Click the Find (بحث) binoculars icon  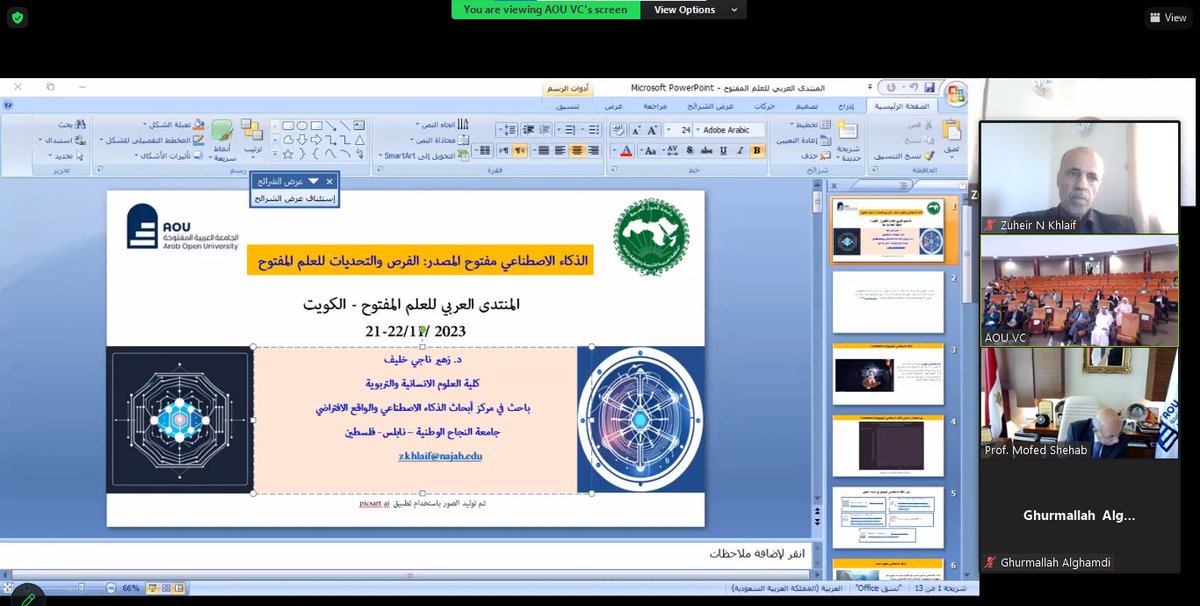pos(81,125)
